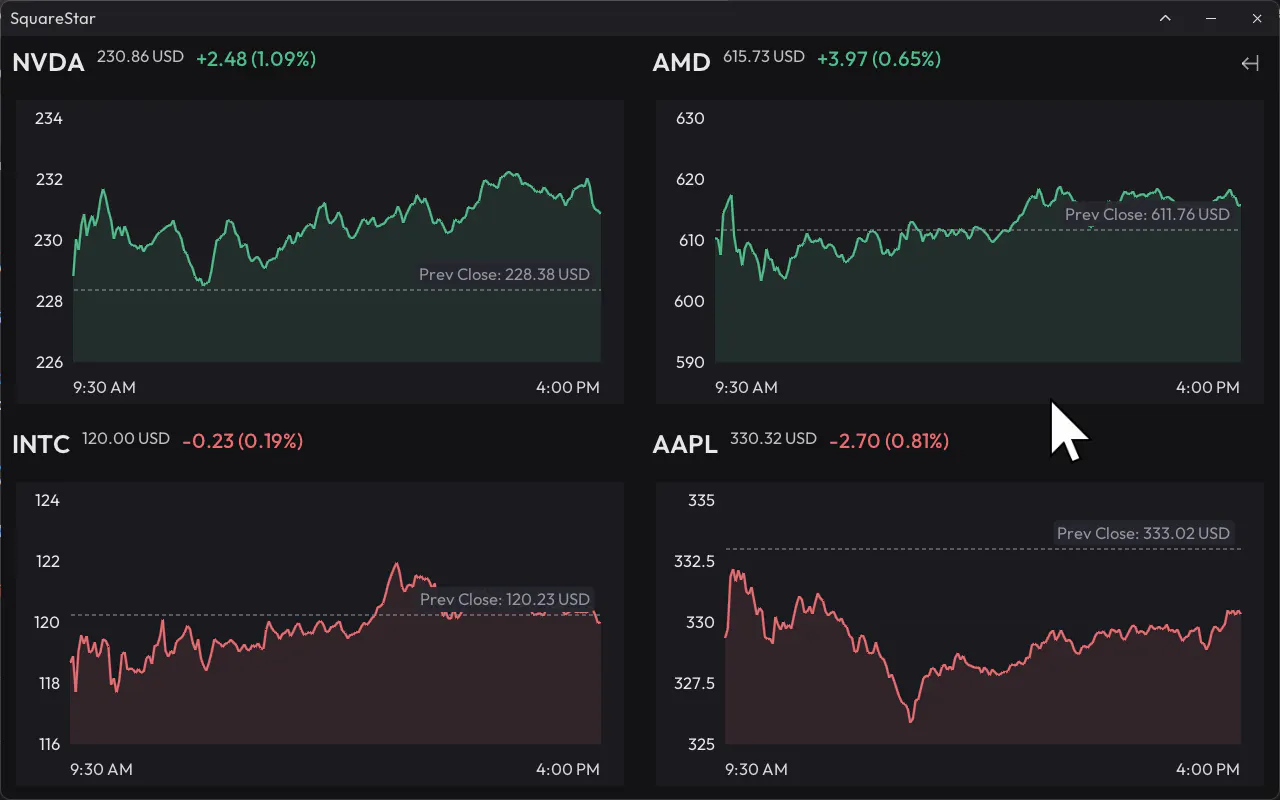Click the collapse sidebar arrow icon
Image resolution: width=1280 pixels, height=800 pixels.
point(1249,64)
